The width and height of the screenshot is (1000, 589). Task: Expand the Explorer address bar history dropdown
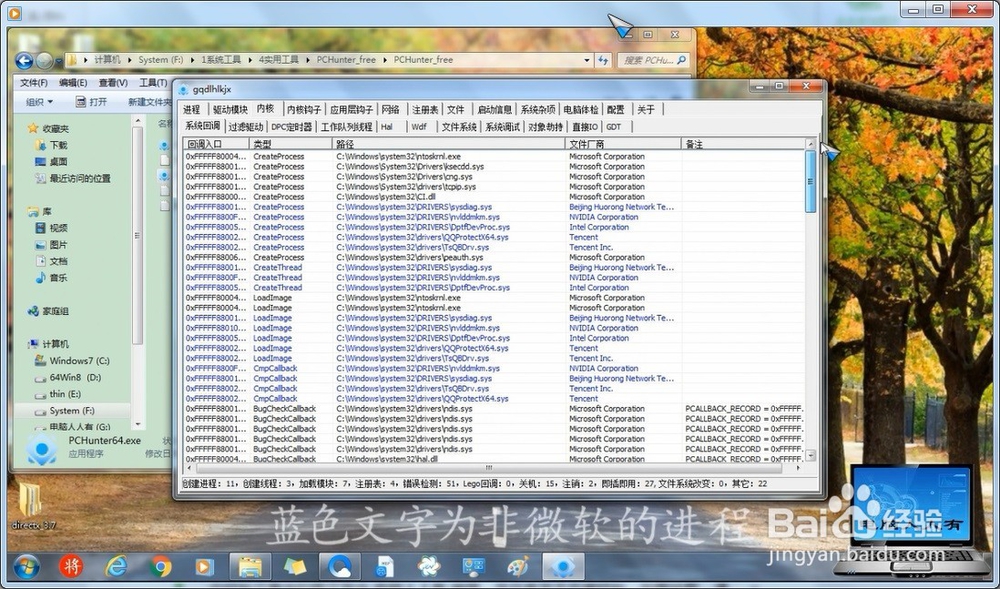point(587,60)
